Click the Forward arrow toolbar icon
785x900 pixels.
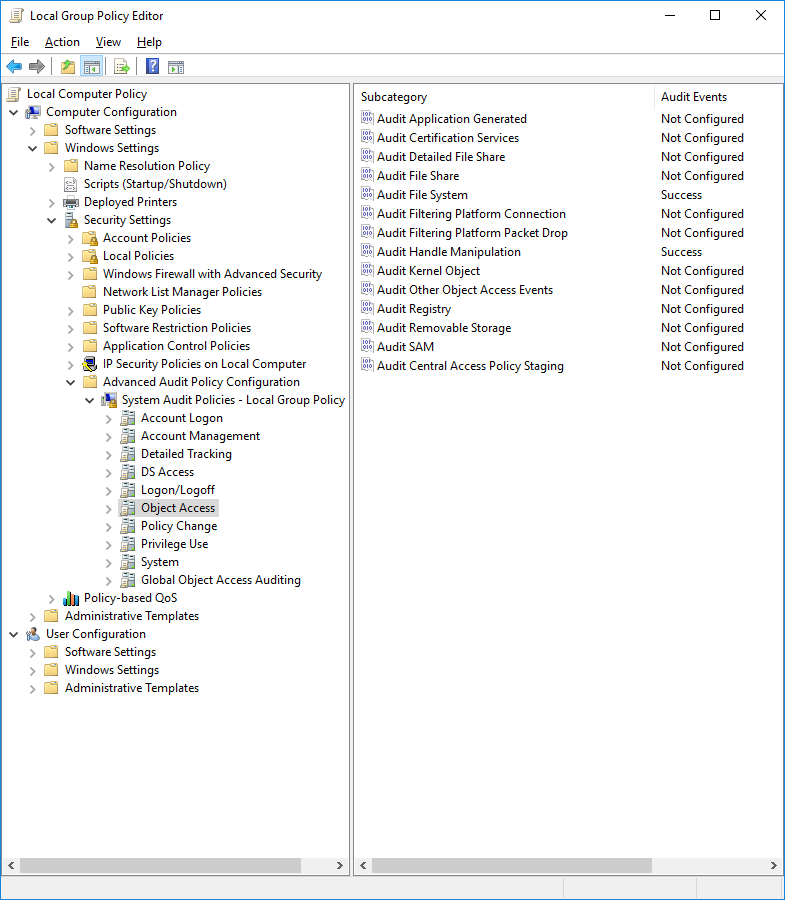tap(37, 67)
